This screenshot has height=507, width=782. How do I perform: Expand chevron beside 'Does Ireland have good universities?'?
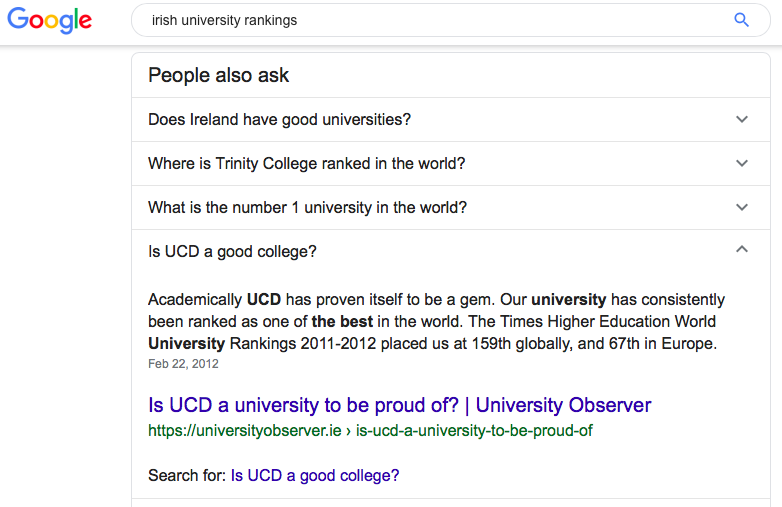pyautogui.click(x=741, y=119)
